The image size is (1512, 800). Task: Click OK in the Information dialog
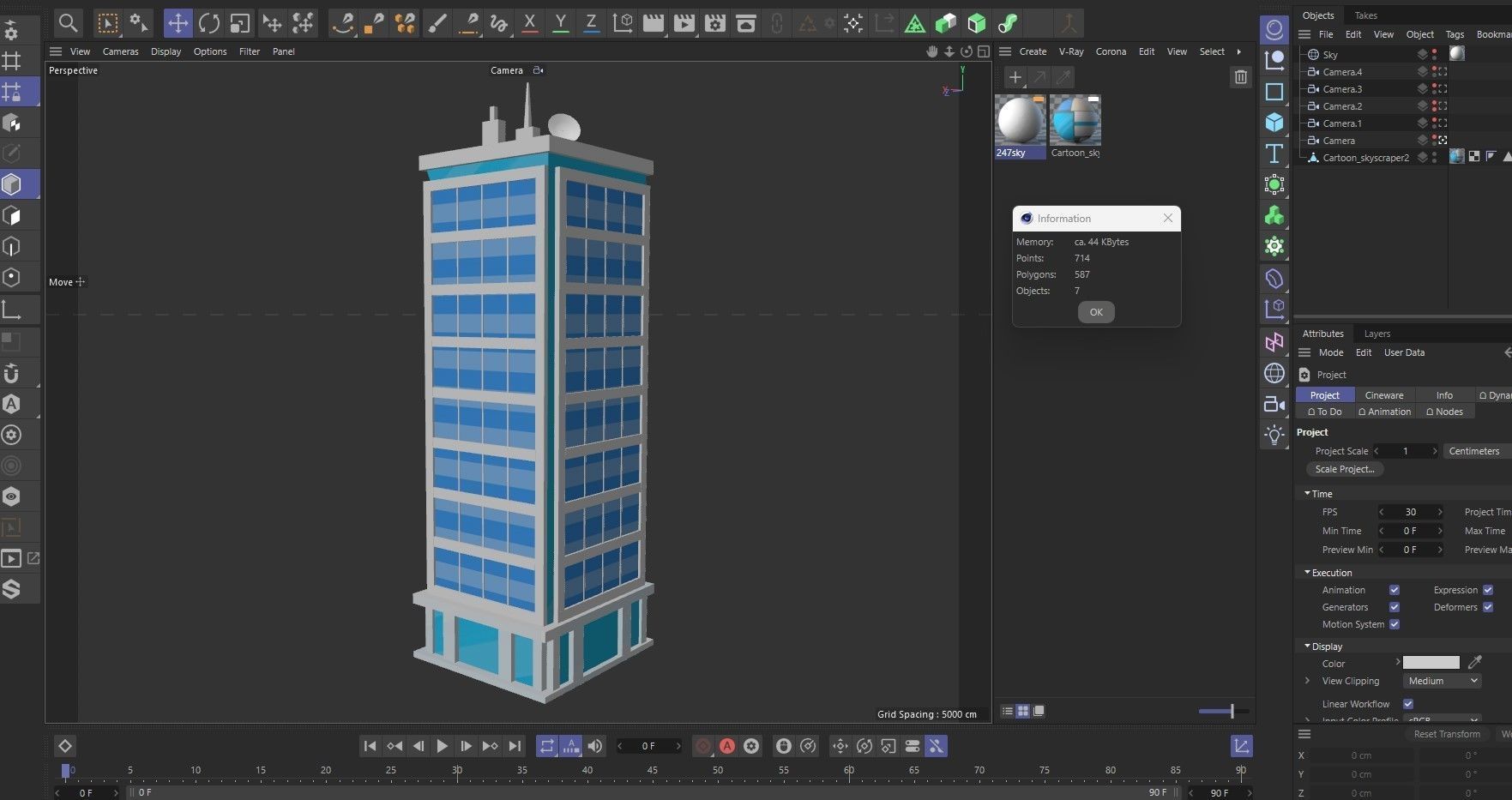pyautogui.click(x=1096, y=312)
